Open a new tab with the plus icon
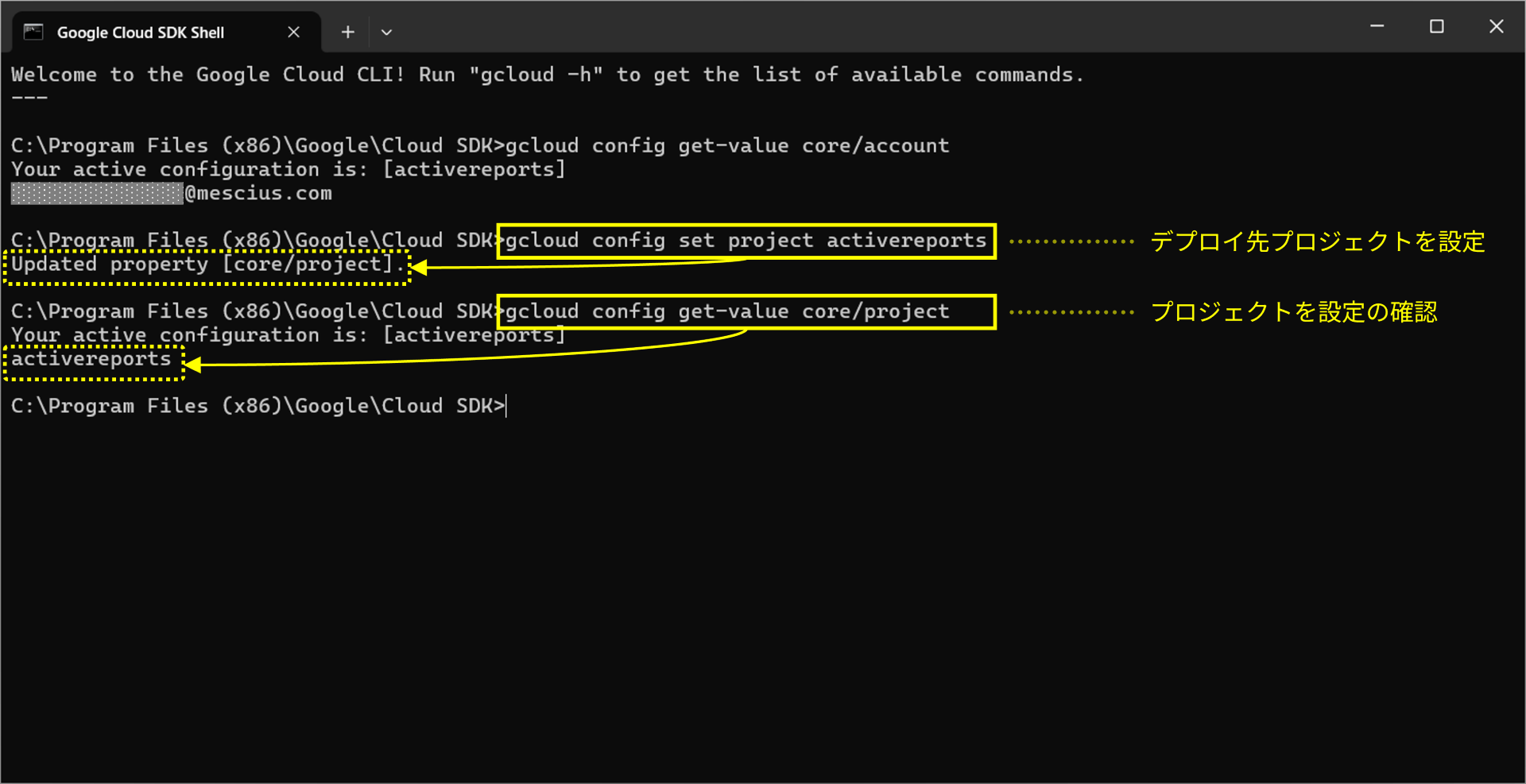 coord(347,32)
